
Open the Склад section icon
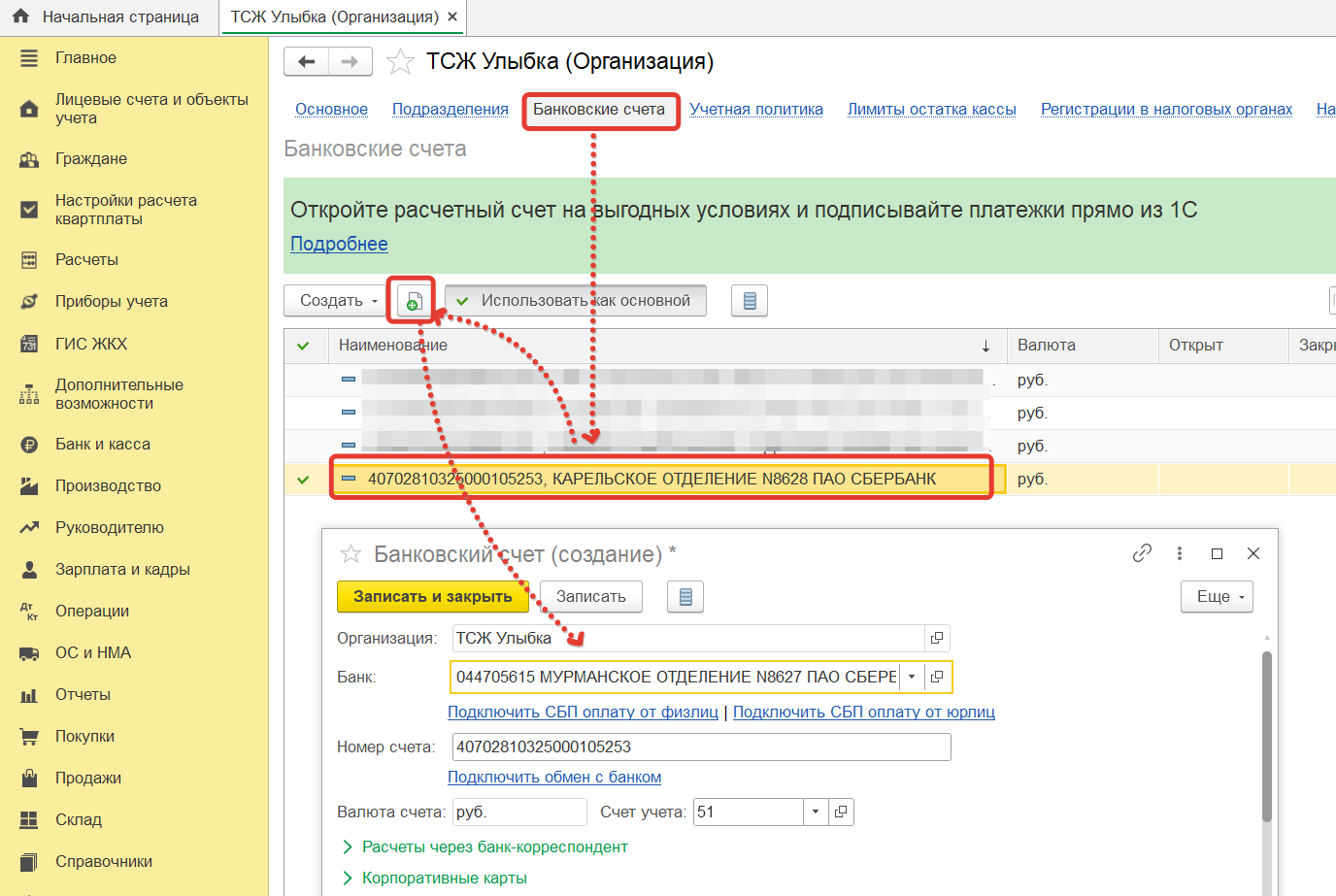[x=29, y=820]
